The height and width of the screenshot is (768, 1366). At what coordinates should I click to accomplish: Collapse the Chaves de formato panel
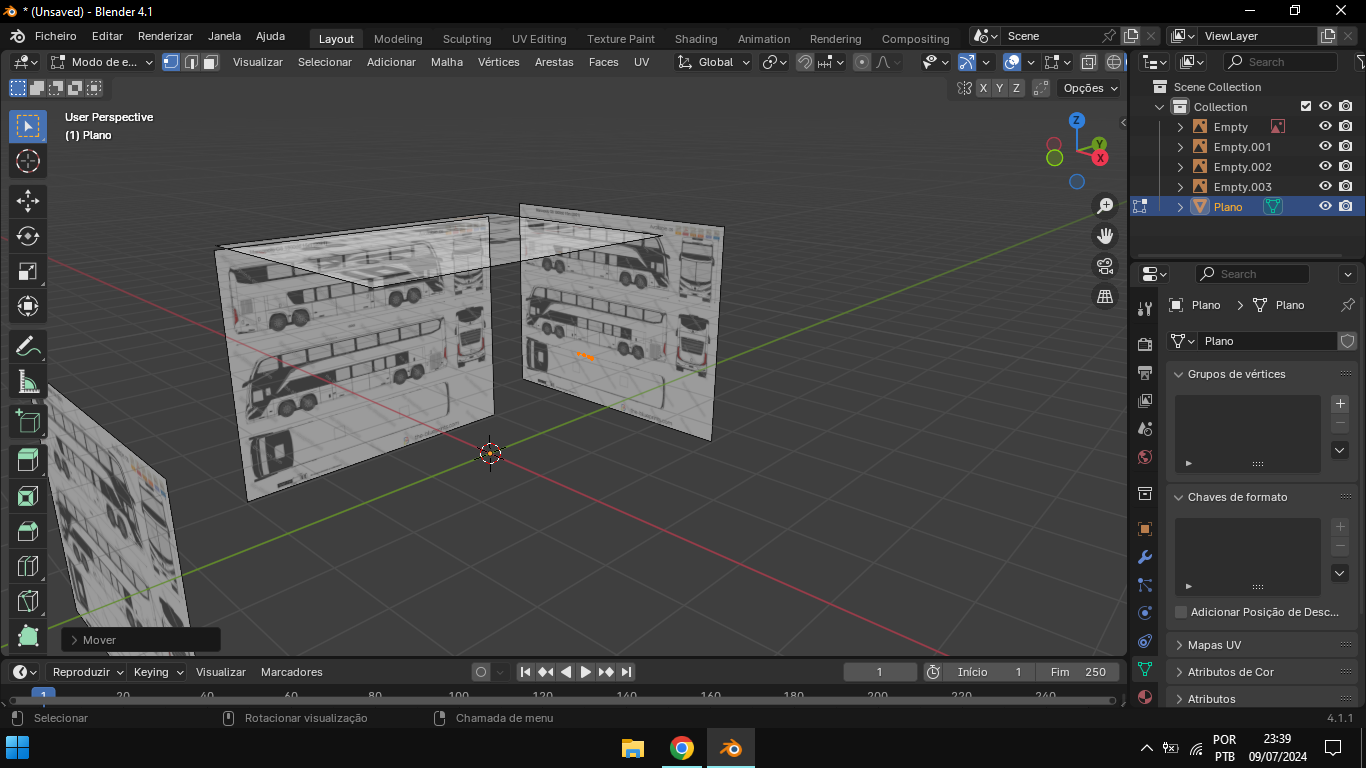[1179, 497]
